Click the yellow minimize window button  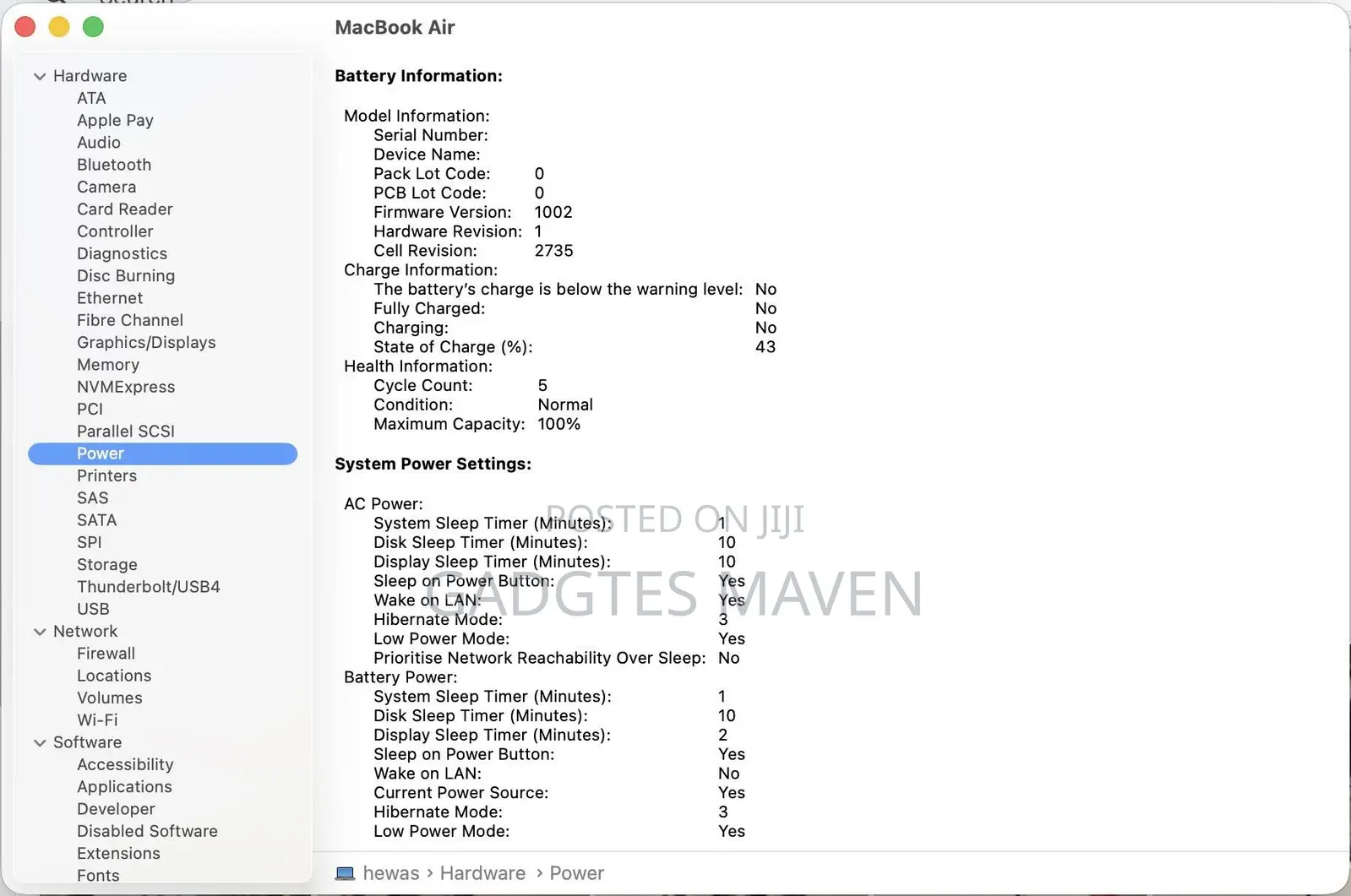coord(59,27)
